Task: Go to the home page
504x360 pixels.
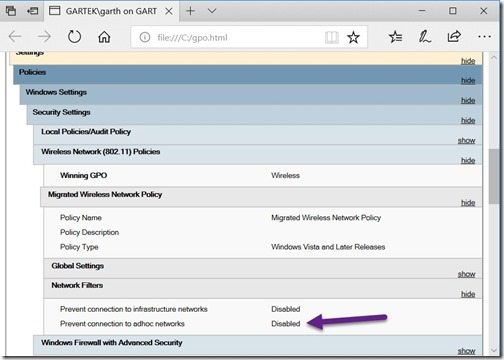Action: pos(104,37)
